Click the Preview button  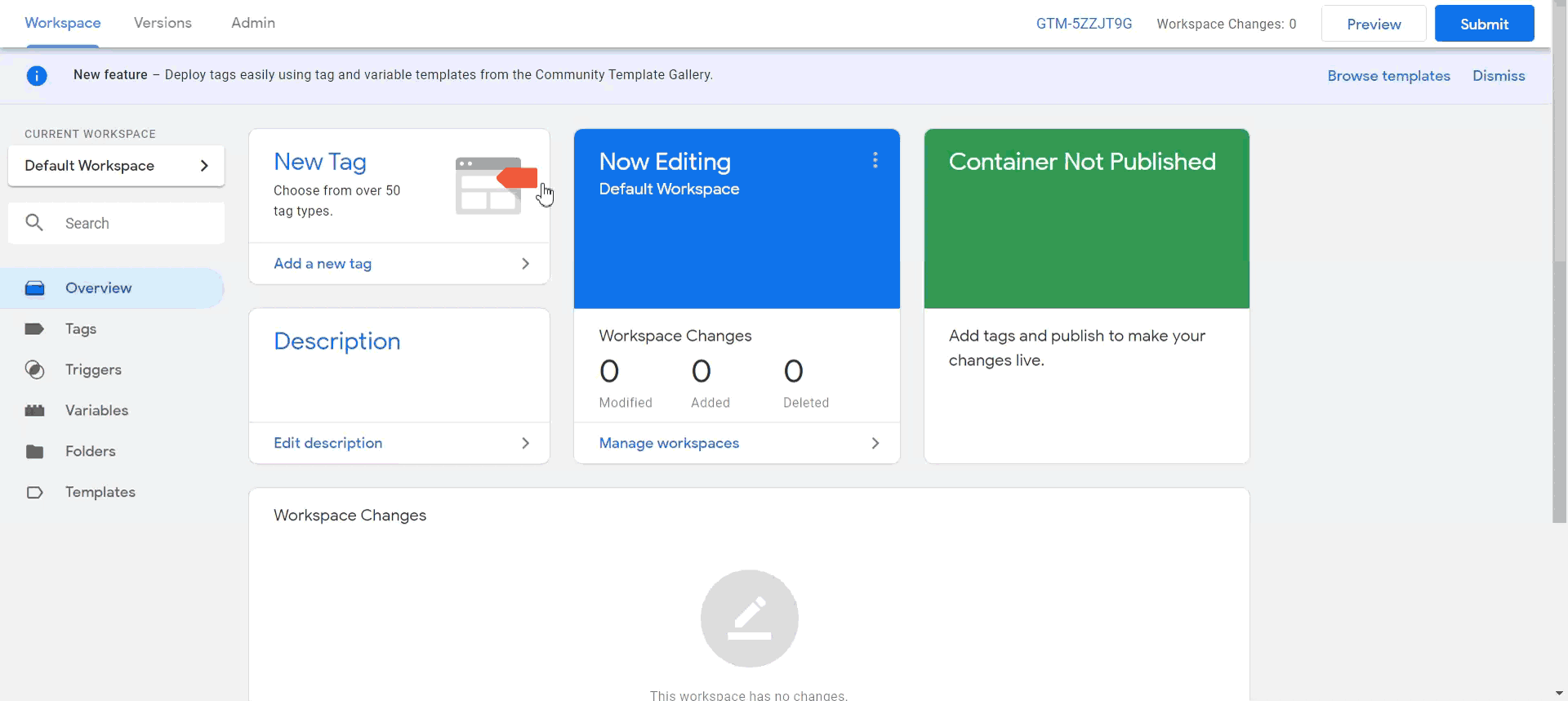coord(1374,24)
